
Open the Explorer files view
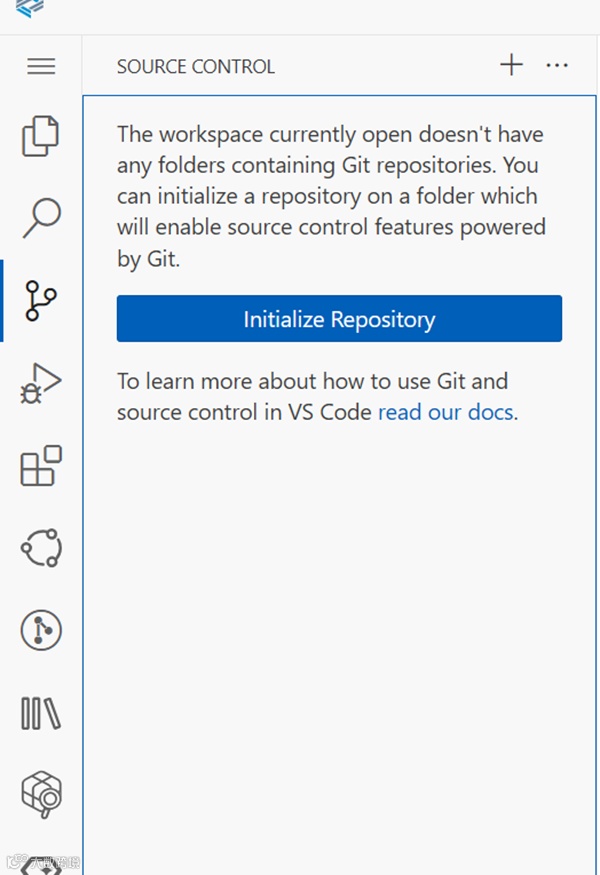point(41,136)
